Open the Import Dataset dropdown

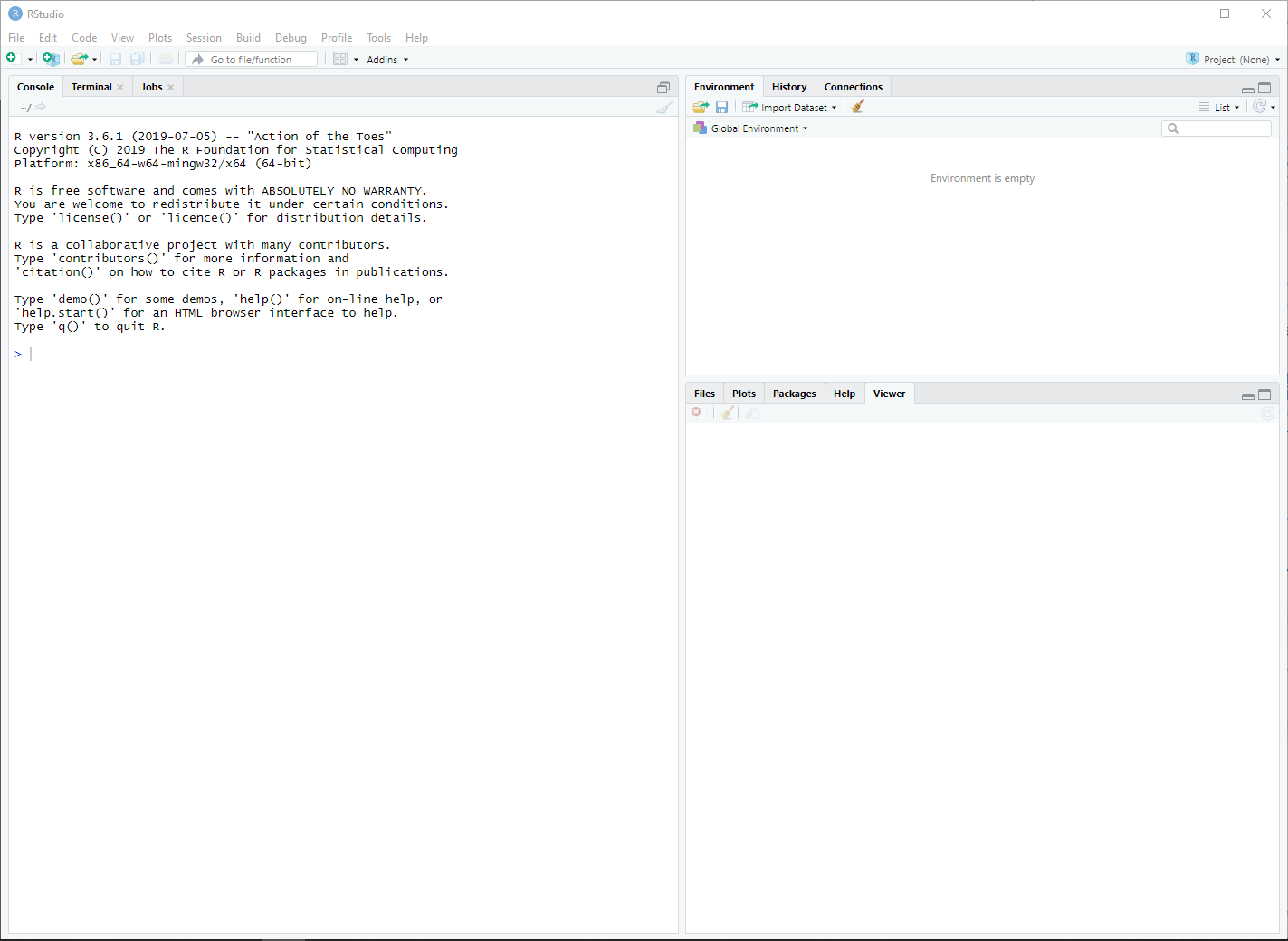click(790, 107)
